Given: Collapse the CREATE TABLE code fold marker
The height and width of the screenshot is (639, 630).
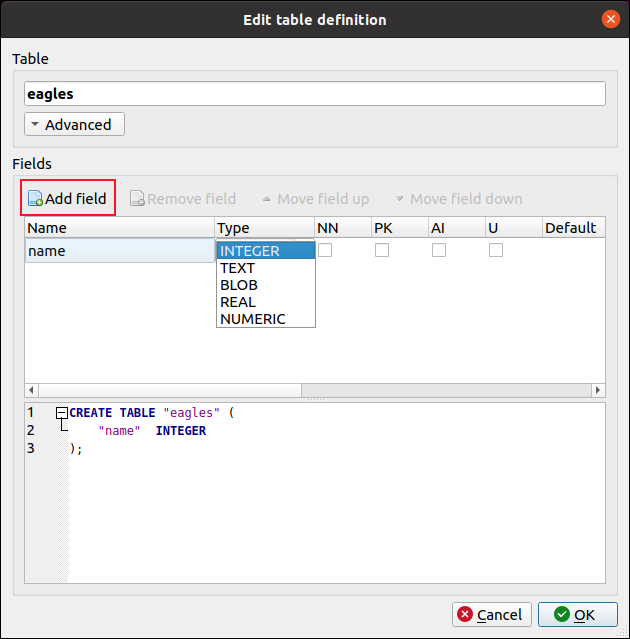Looking at the screenshot, I should pos(62,413).
